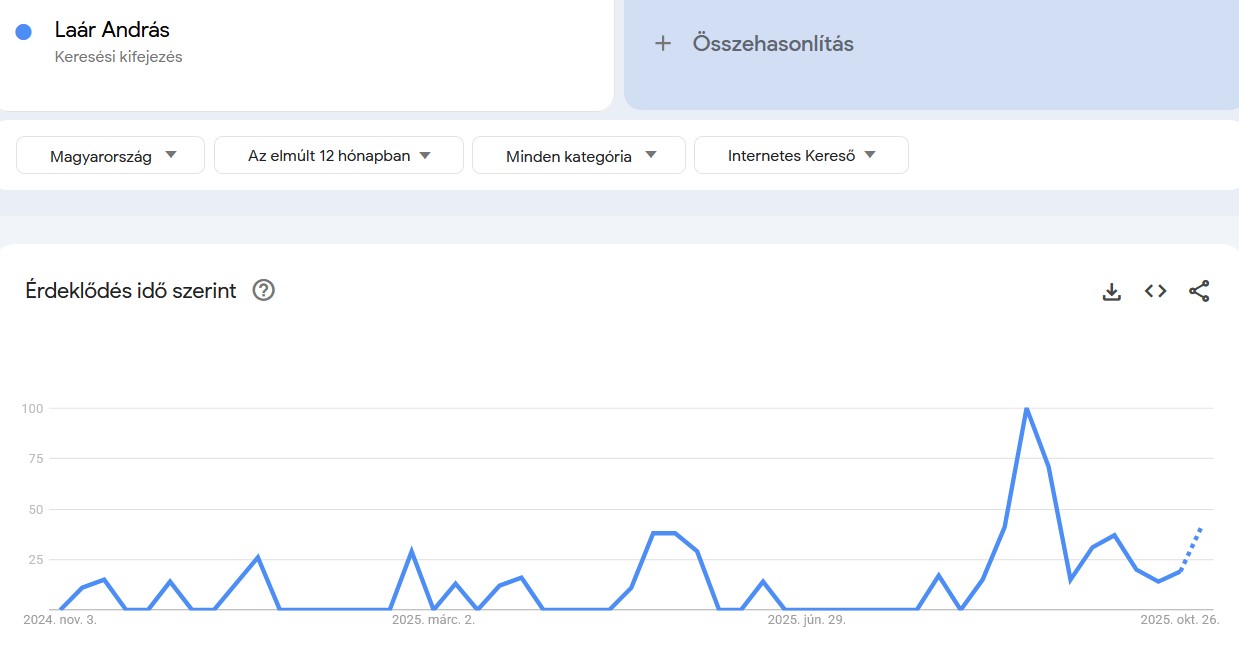Click the blue dot beside Laár András
1239x660 pixels.
[x=23, y=30]
